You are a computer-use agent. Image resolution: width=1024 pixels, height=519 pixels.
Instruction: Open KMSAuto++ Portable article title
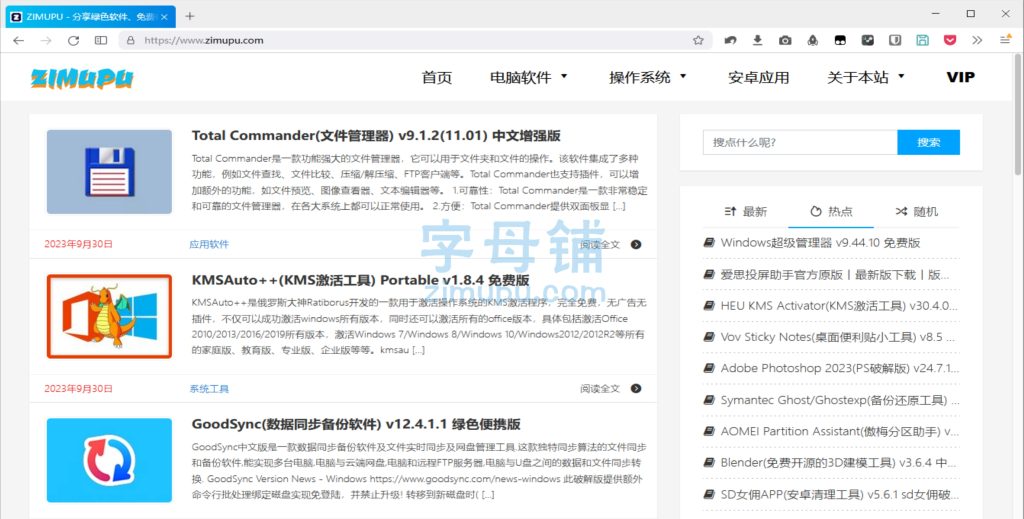coord(360,280)
